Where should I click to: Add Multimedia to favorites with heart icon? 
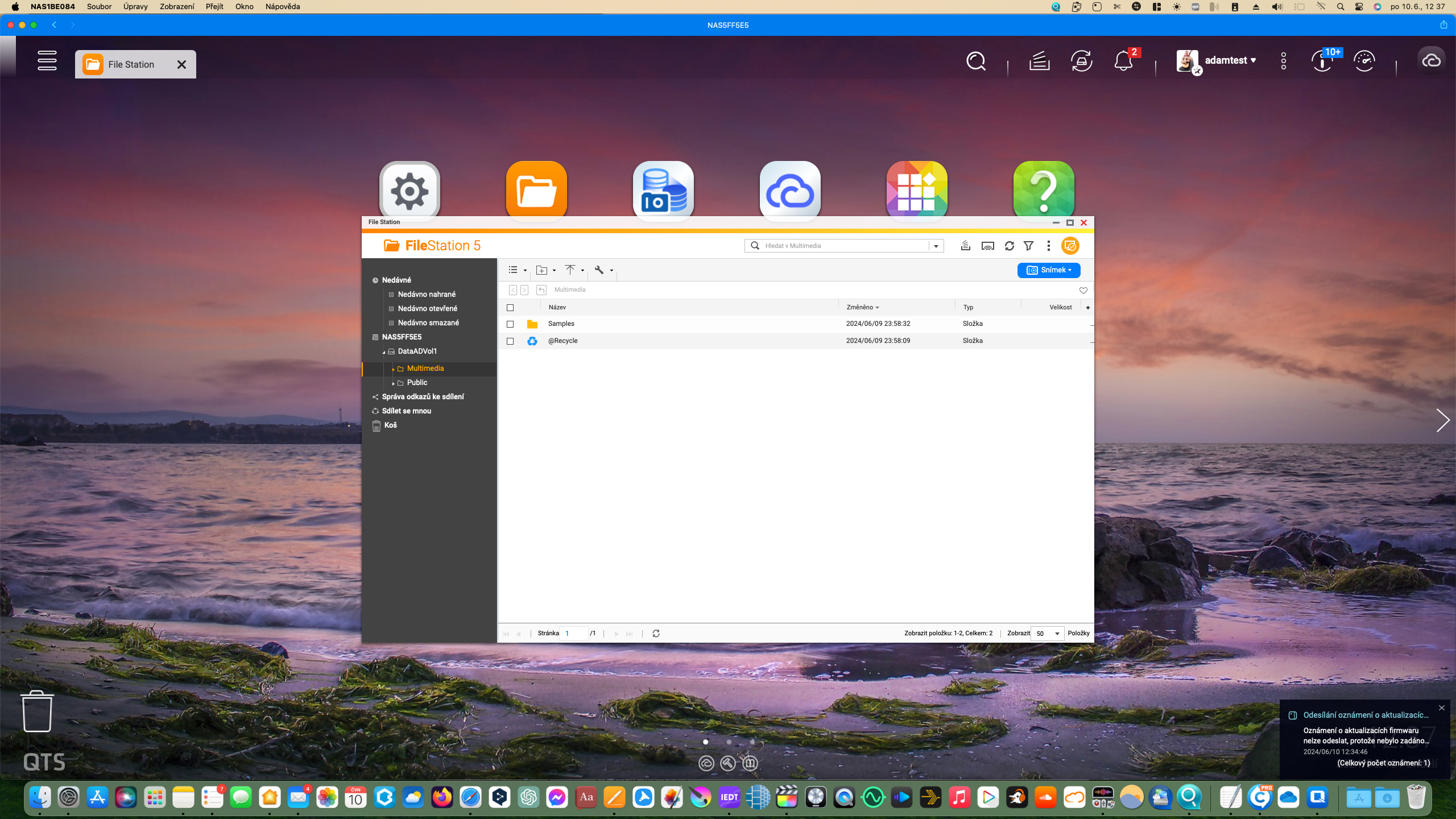pos(1083,290)
